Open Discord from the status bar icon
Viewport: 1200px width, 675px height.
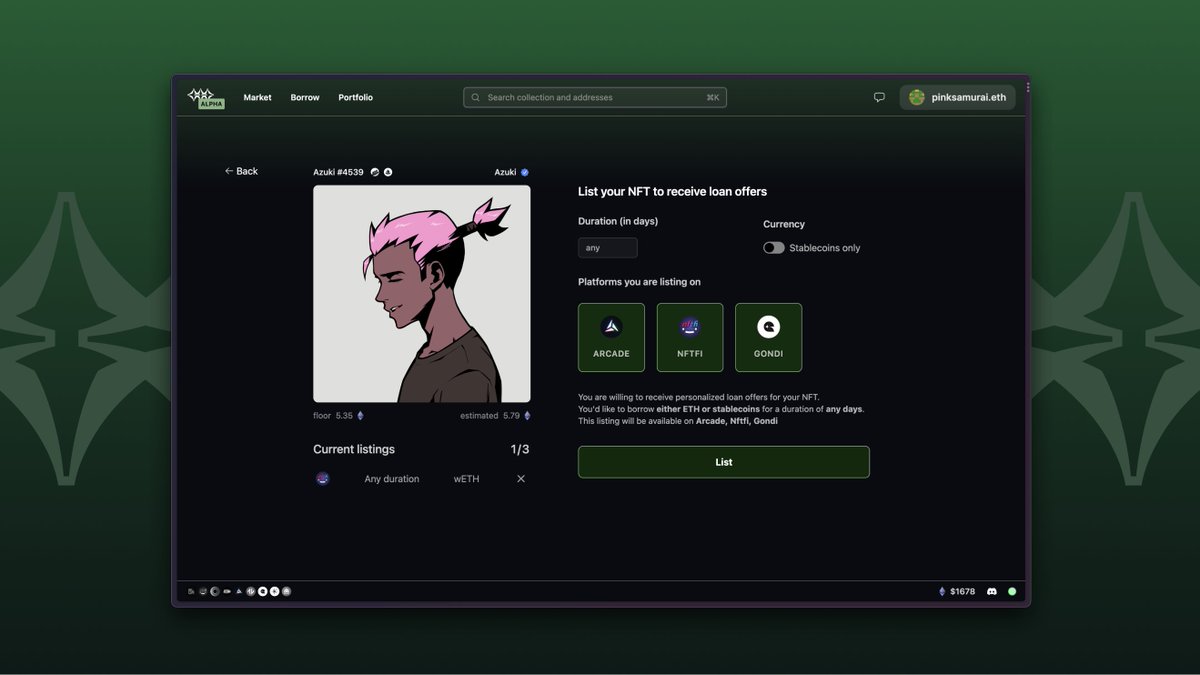(x=992, y=592)
